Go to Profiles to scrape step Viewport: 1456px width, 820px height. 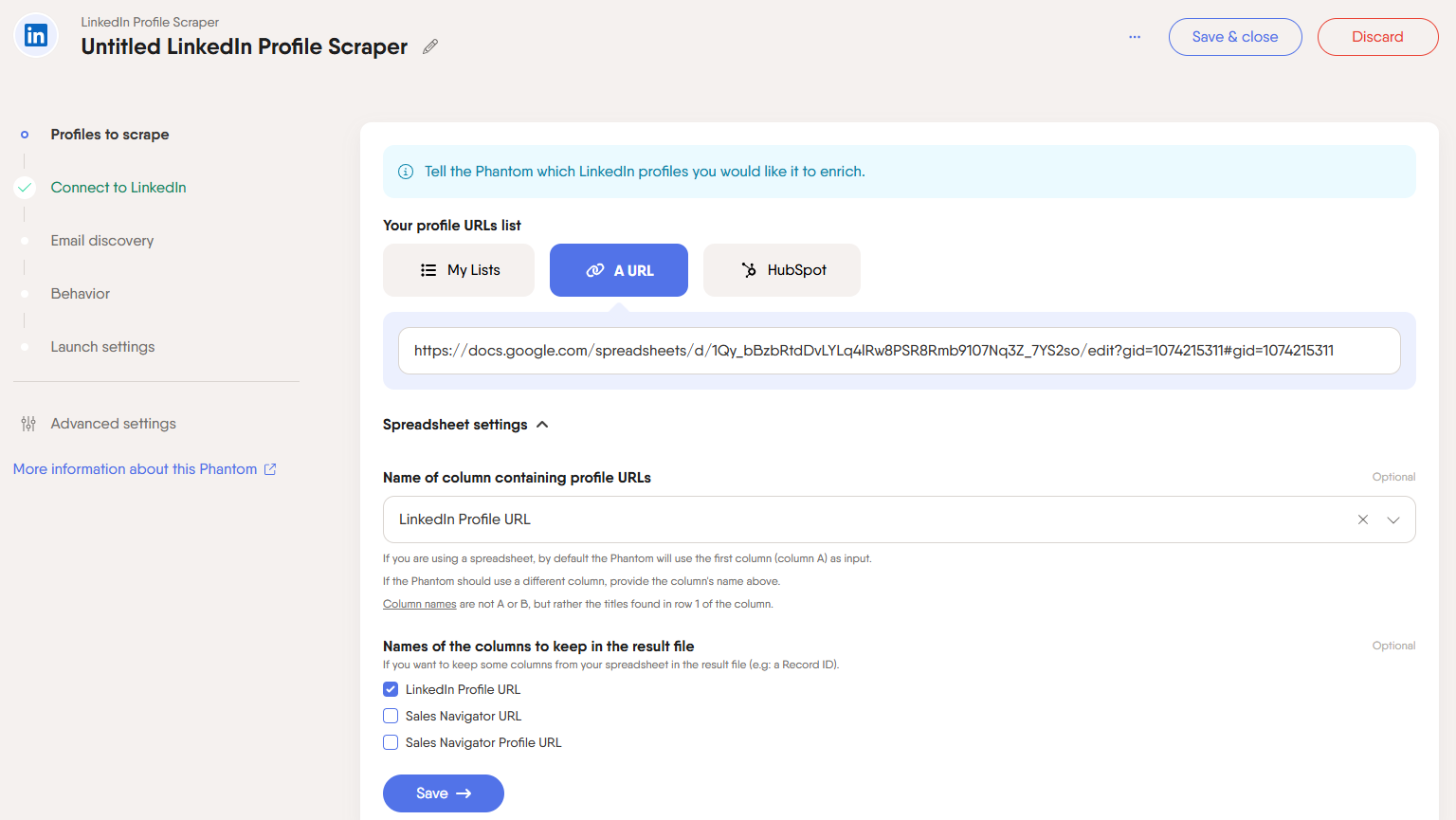pyautogui.click(x=110, y=135)
